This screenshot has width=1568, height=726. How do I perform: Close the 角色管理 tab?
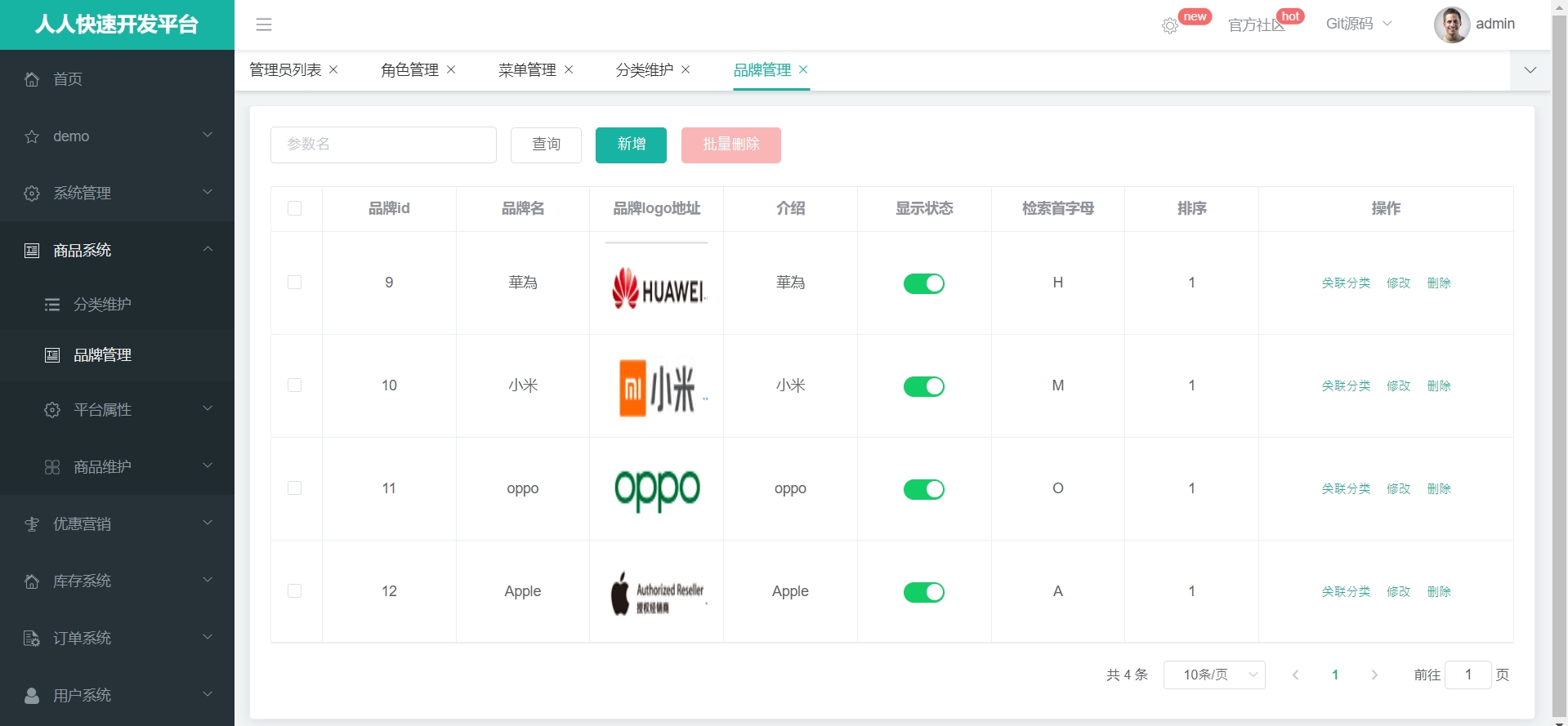451,69
